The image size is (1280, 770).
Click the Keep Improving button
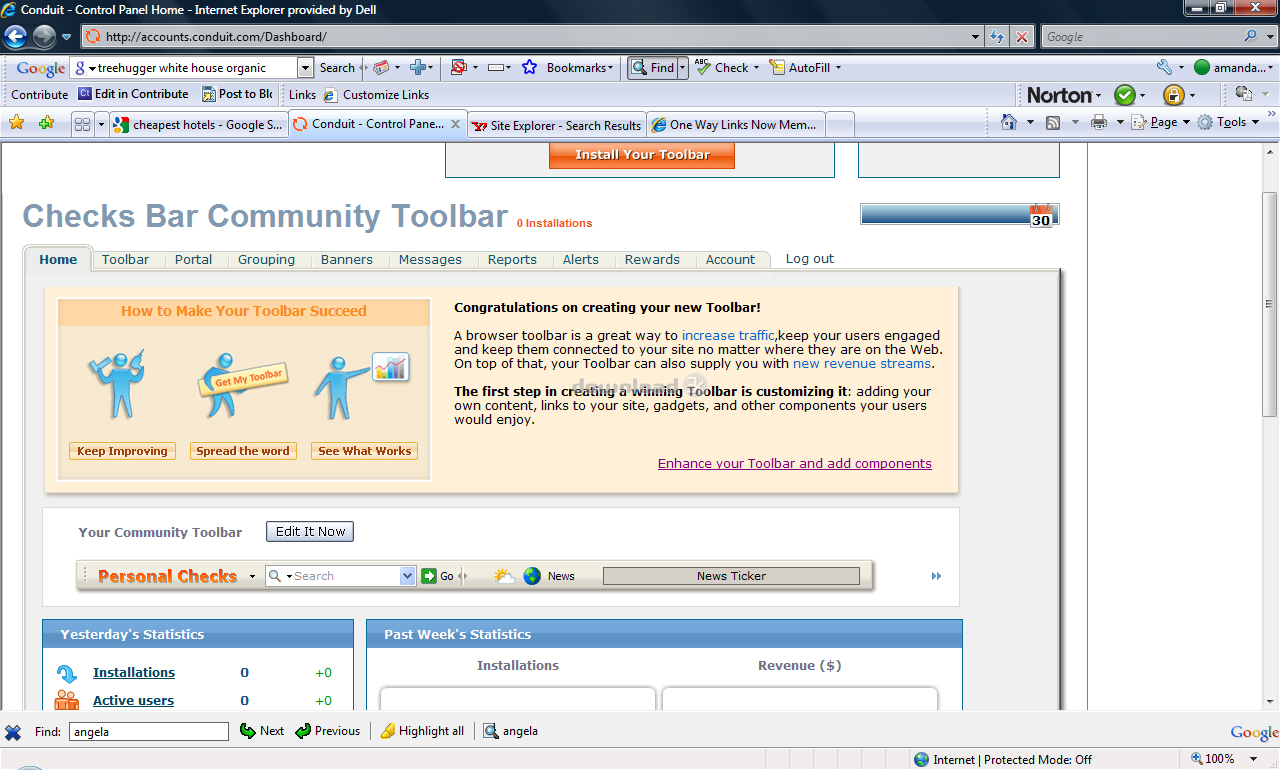click(122, 451)
